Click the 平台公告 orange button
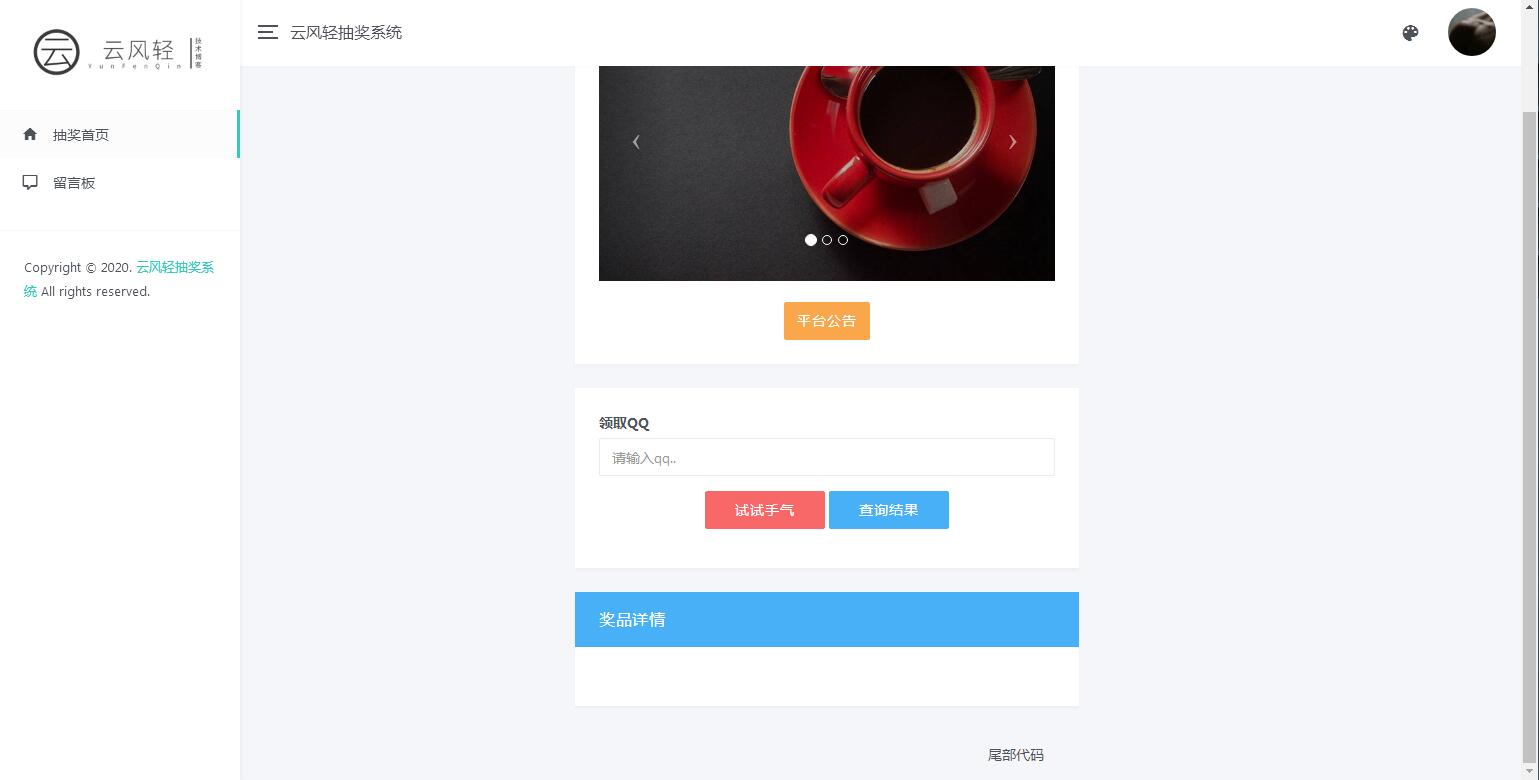 click(827, 320)
